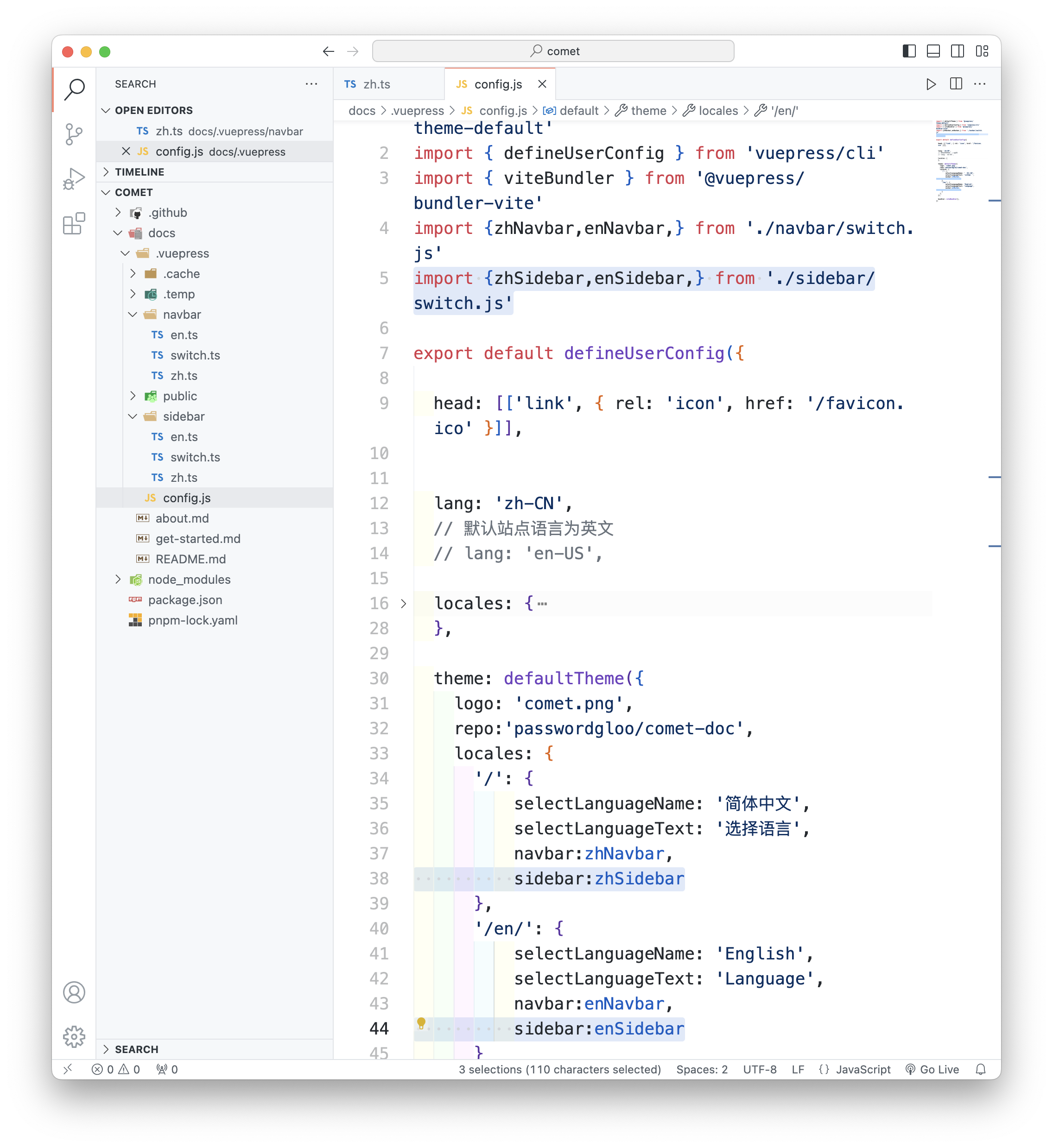
Task: Toggle the Primary Side Bar visibility
Action: click(909, 51)
